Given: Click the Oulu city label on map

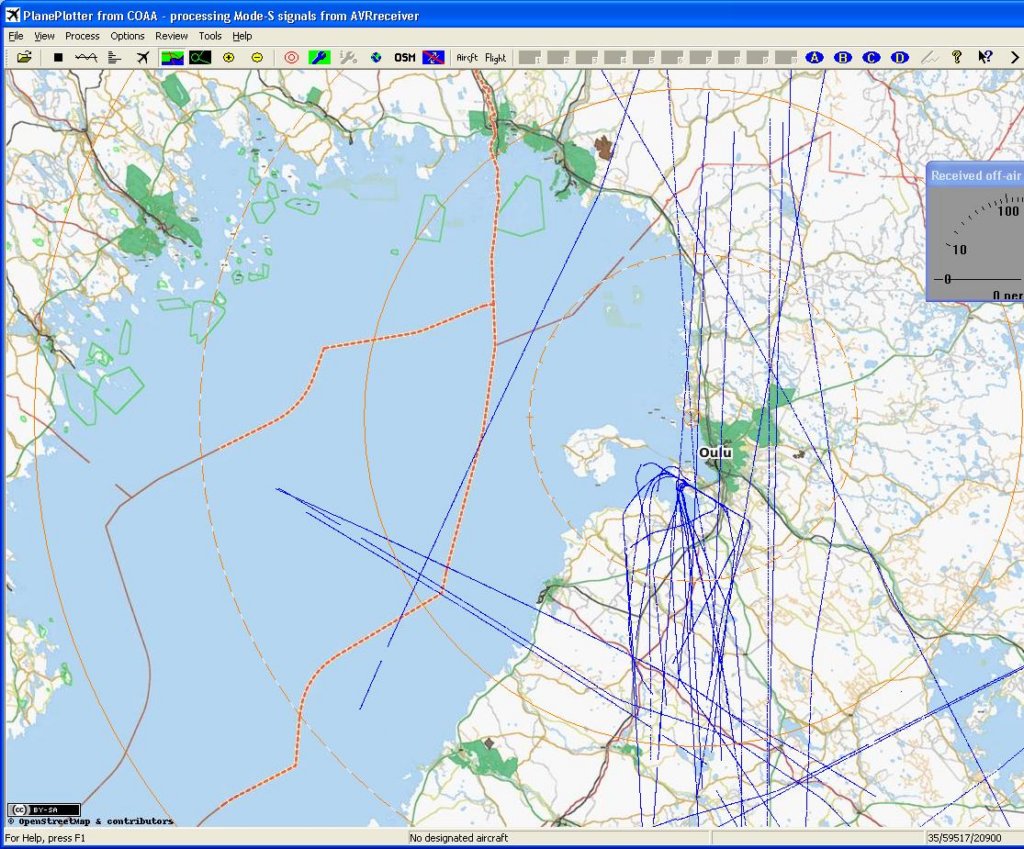Looking at the screenshot, I should [x=715, y=453].
